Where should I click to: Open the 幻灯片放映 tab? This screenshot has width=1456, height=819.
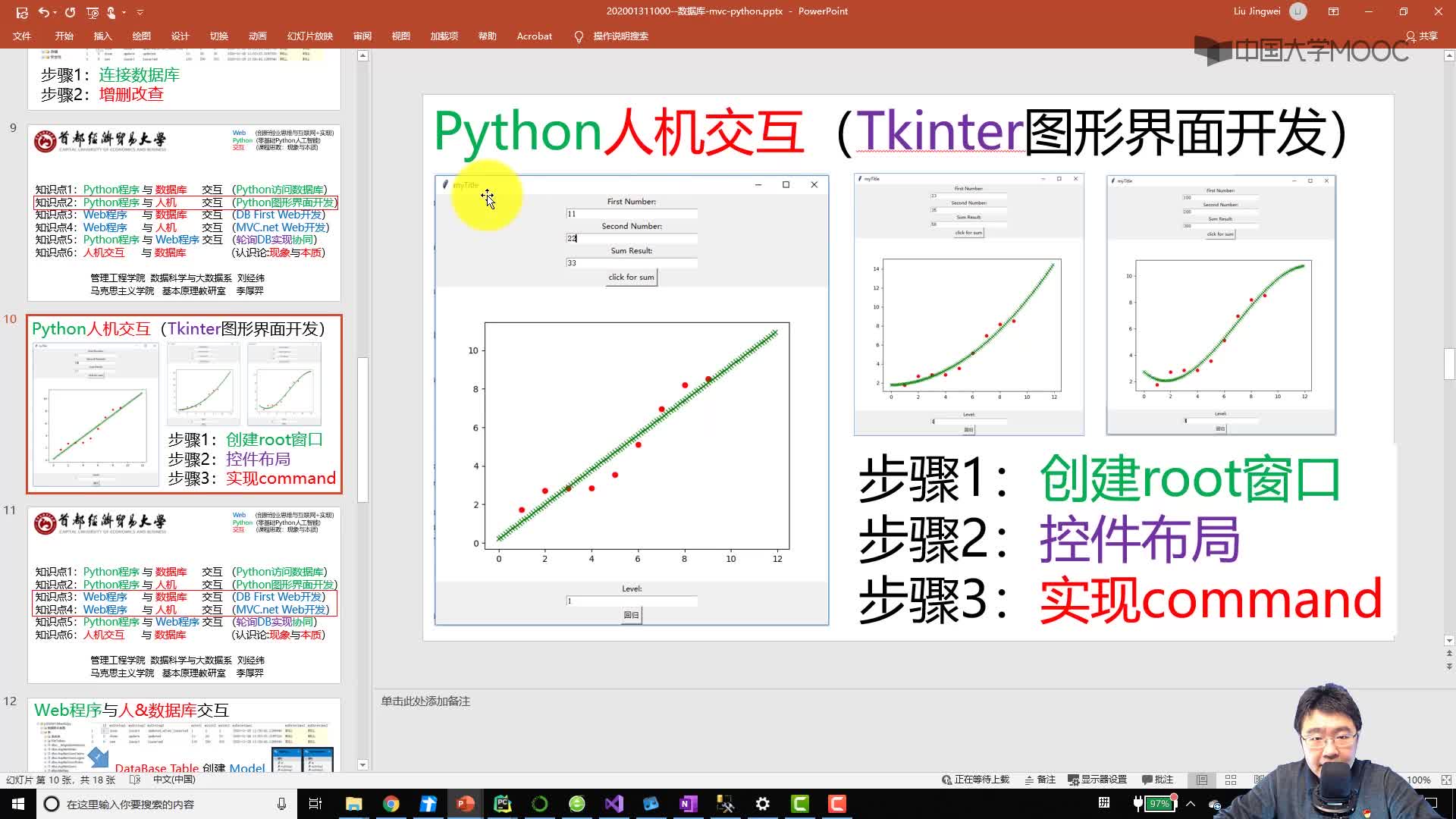[x=309, y=36]
